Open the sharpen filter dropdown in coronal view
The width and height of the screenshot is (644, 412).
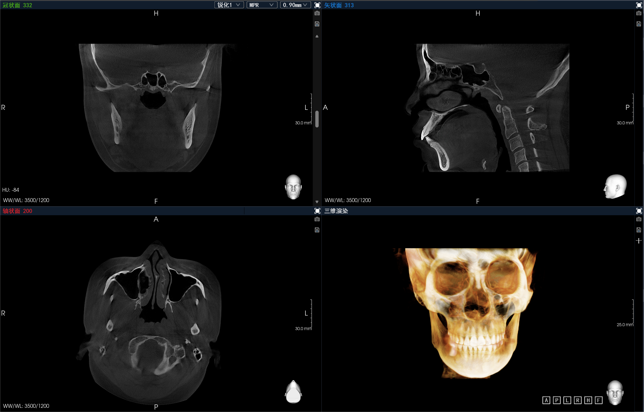click(229, 5)
